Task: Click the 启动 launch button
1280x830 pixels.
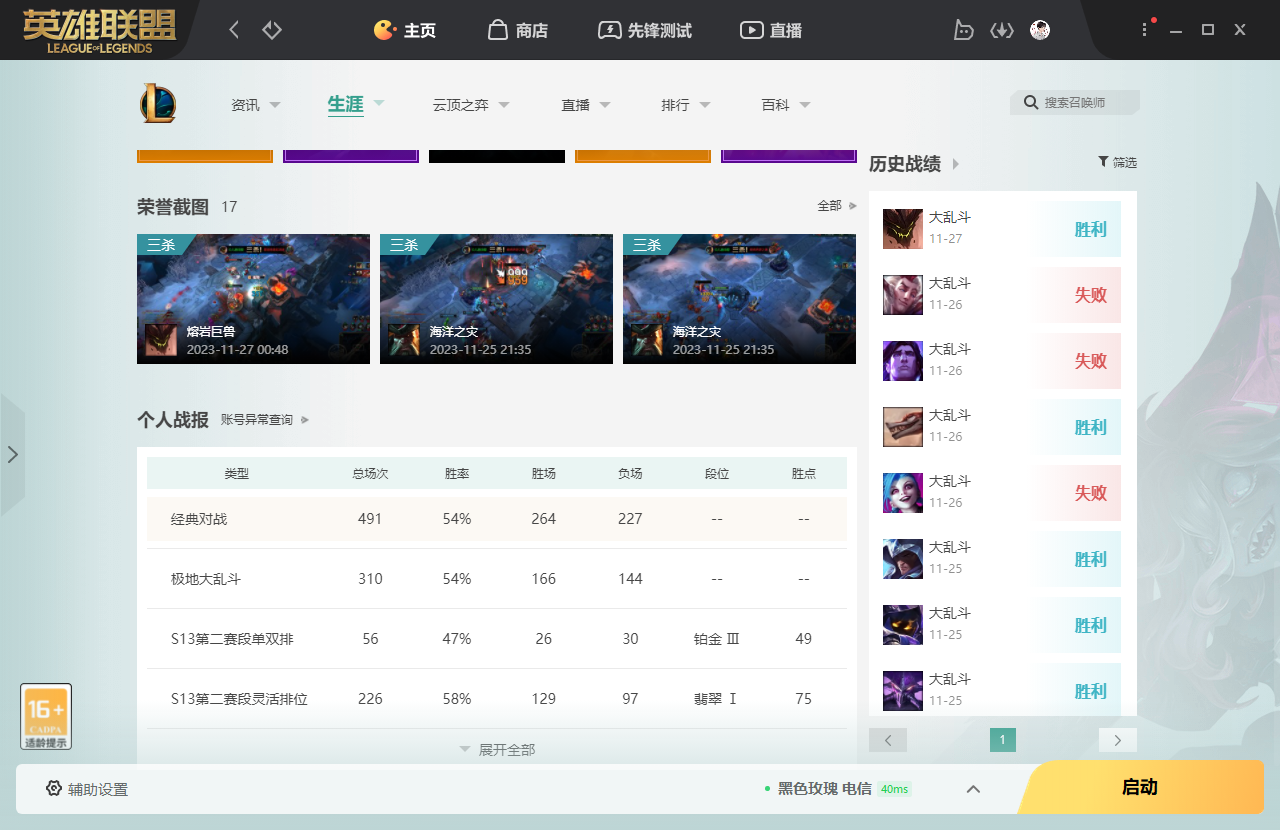Action: click(1140, 787)
